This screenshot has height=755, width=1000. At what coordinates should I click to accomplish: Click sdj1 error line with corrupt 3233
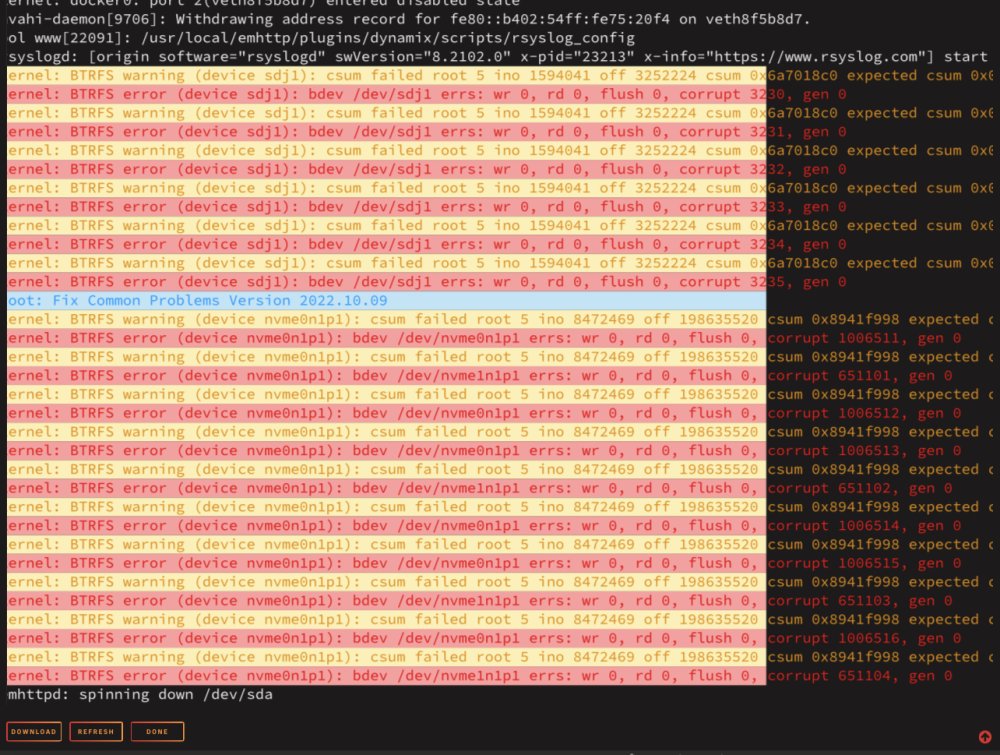click(x=427, y=207)
